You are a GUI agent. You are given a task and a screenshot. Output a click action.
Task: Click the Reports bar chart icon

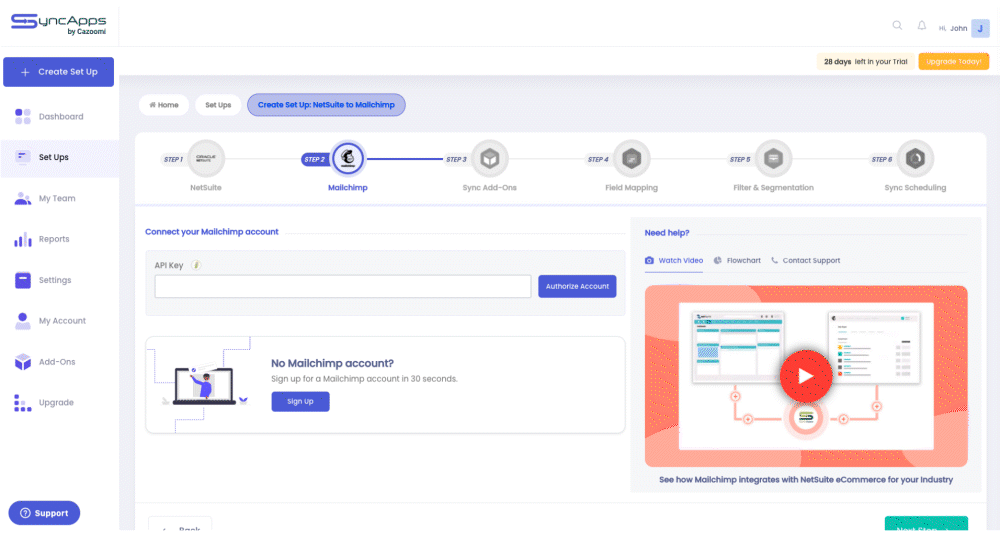tap(23, 239)
